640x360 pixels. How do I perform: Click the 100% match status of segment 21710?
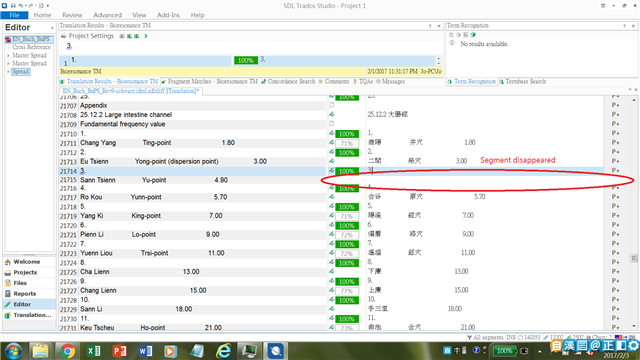(x=347, y=134)
